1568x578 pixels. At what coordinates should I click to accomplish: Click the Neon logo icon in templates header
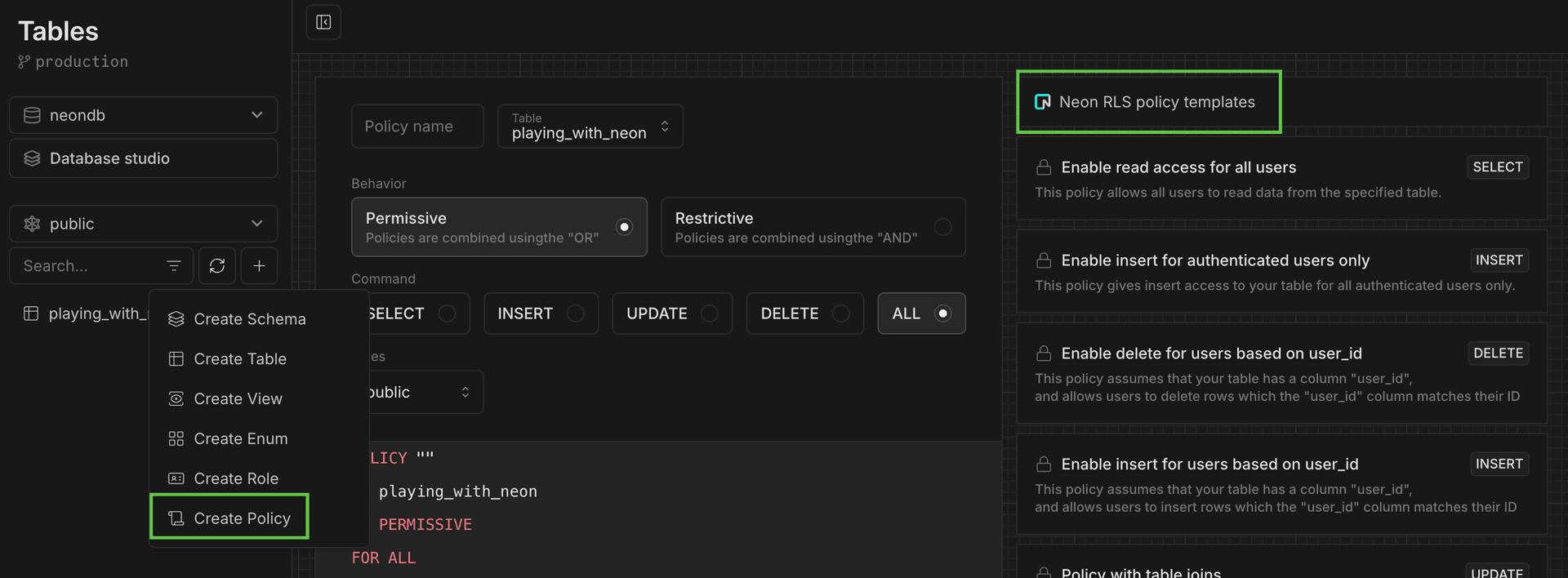click(x=1042, y=102)
